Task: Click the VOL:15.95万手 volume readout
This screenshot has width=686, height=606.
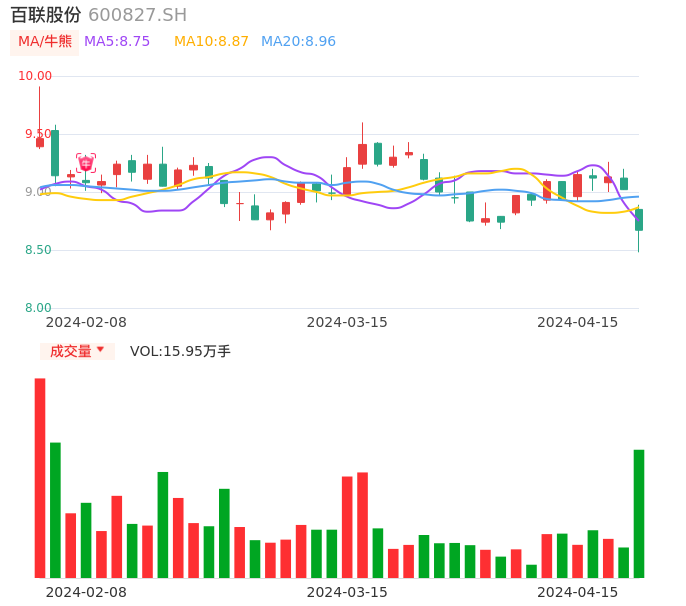Action: pyautogui.click(x=180, y=351)
